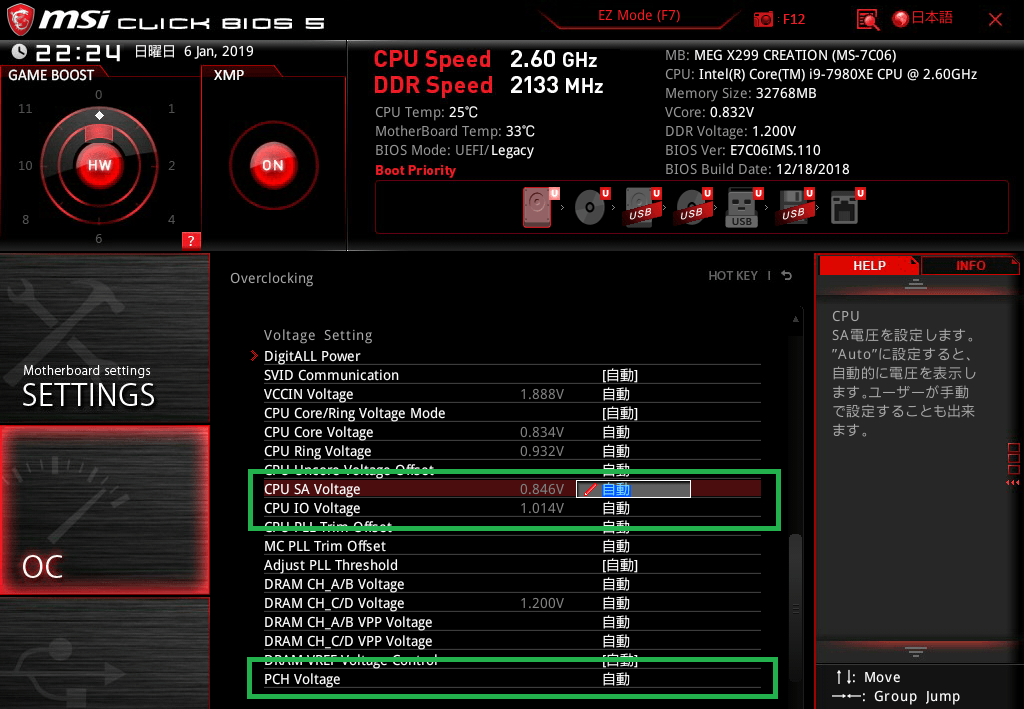Select the USB CD/DVD boot icon

[692, 207]
